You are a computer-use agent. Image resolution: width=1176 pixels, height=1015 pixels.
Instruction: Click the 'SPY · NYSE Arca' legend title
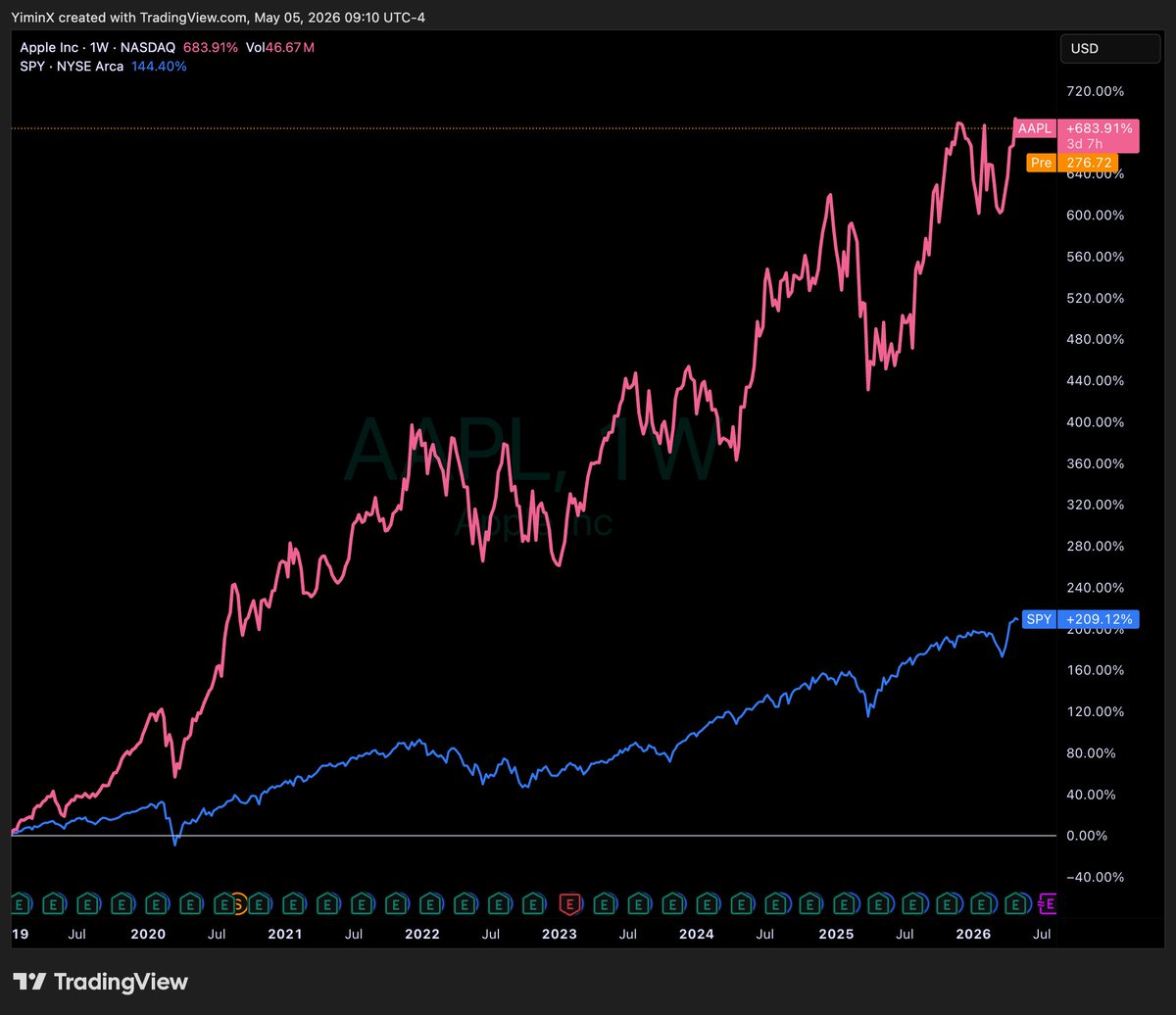click(72, 66)
